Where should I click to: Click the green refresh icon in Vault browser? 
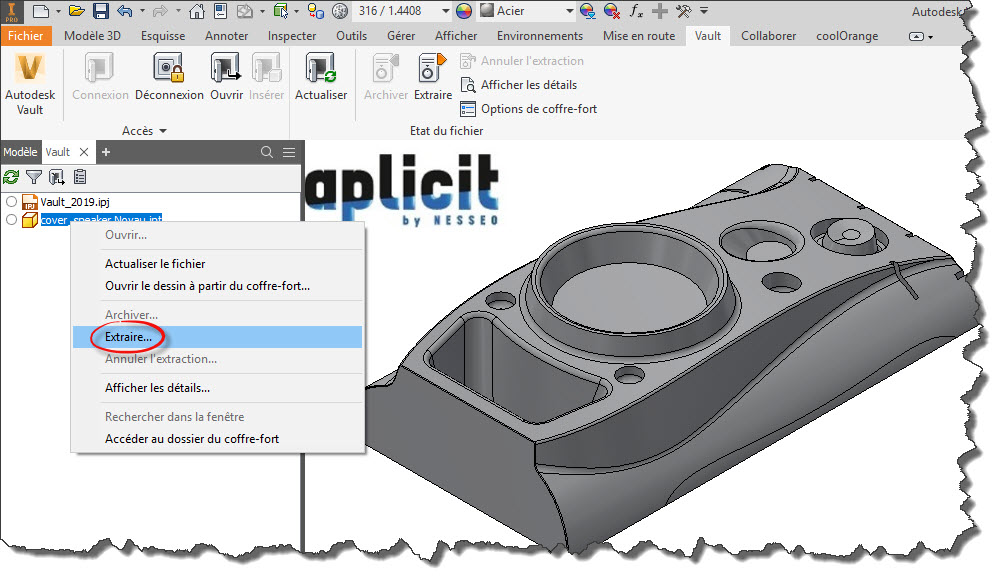pos(11,177)
